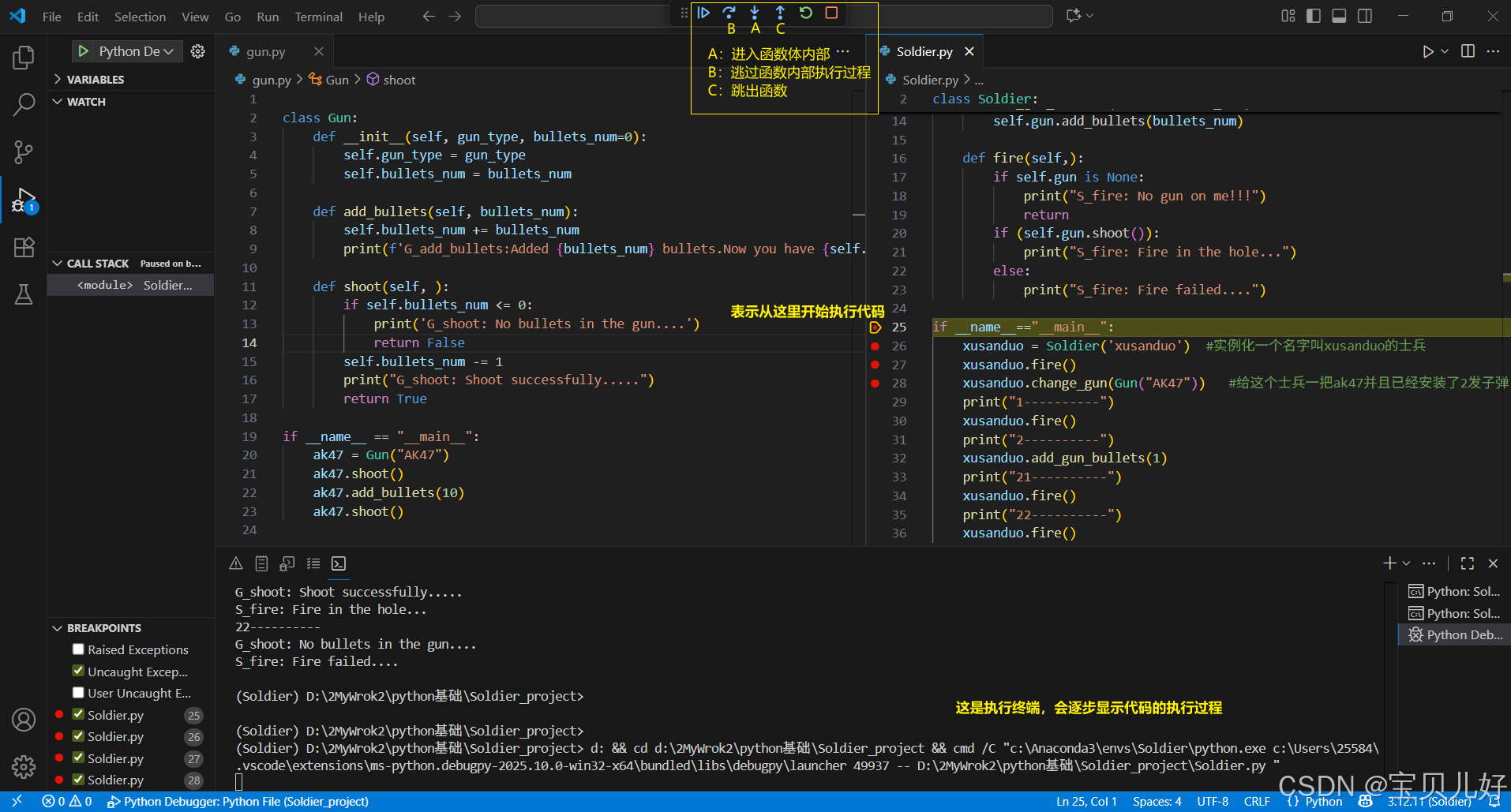This screenshot has height=812, width=1511.
Task: Click Ln 25, Col 1 status item
Action: 1086,802
